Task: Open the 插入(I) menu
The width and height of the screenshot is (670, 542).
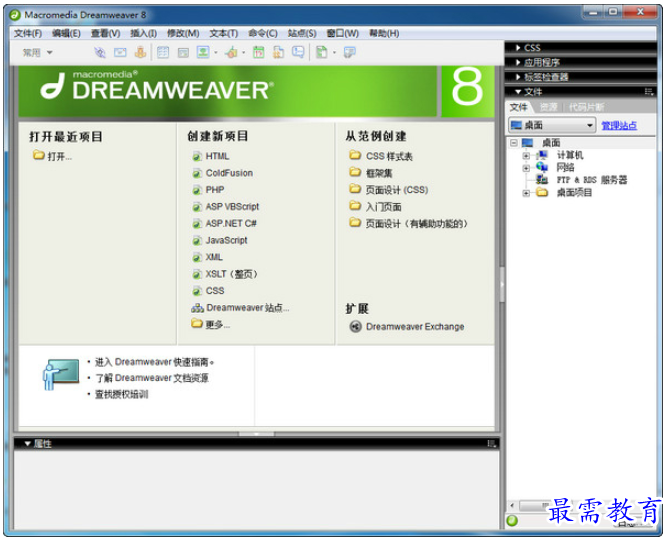Action: coord(144,33)
